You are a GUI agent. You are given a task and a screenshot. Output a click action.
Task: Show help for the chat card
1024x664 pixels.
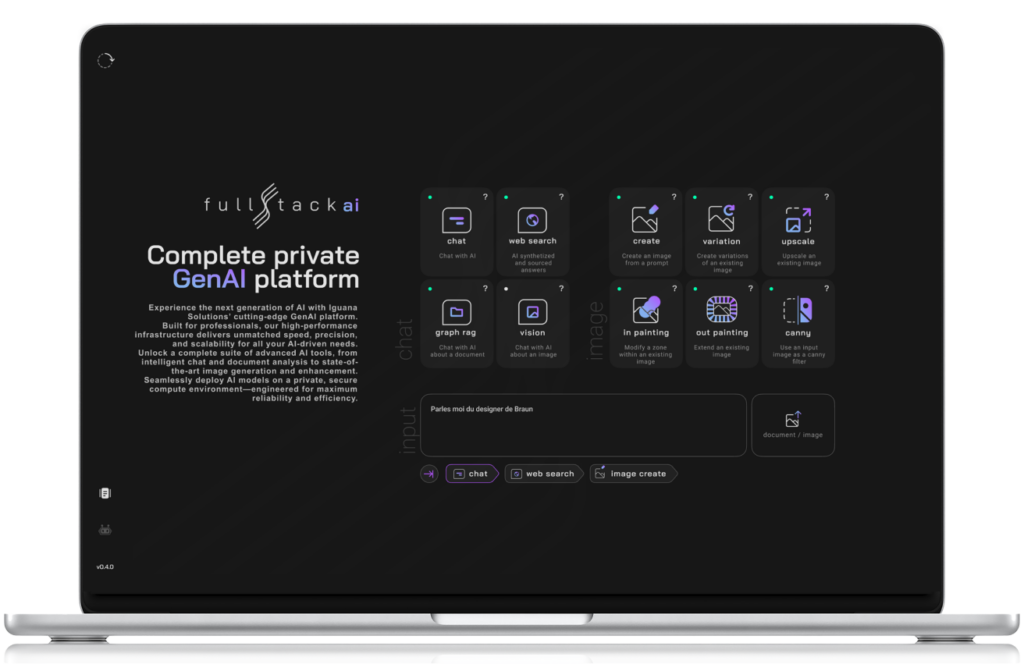coord(485,197)
